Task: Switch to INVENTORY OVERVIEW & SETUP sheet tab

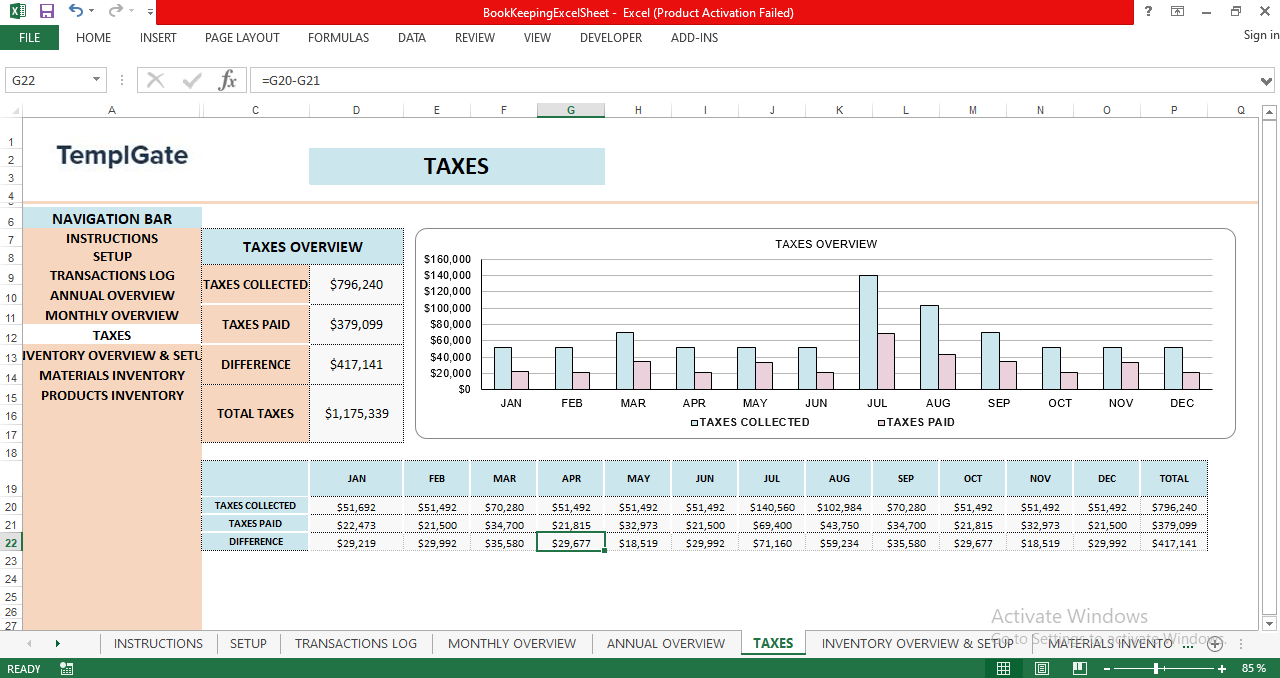Action: (x=917, y=643)
